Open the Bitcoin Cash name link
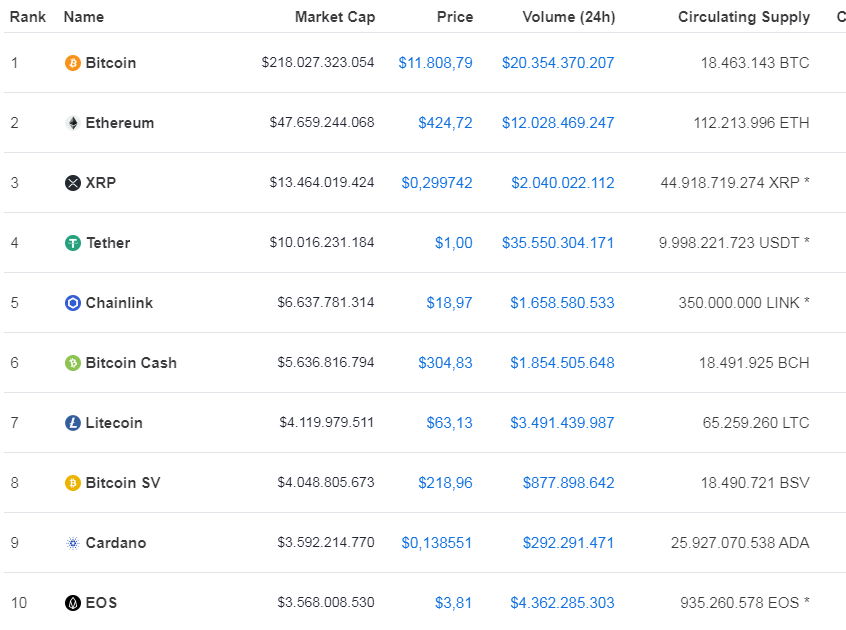846x630 pixels. point(131,363)
